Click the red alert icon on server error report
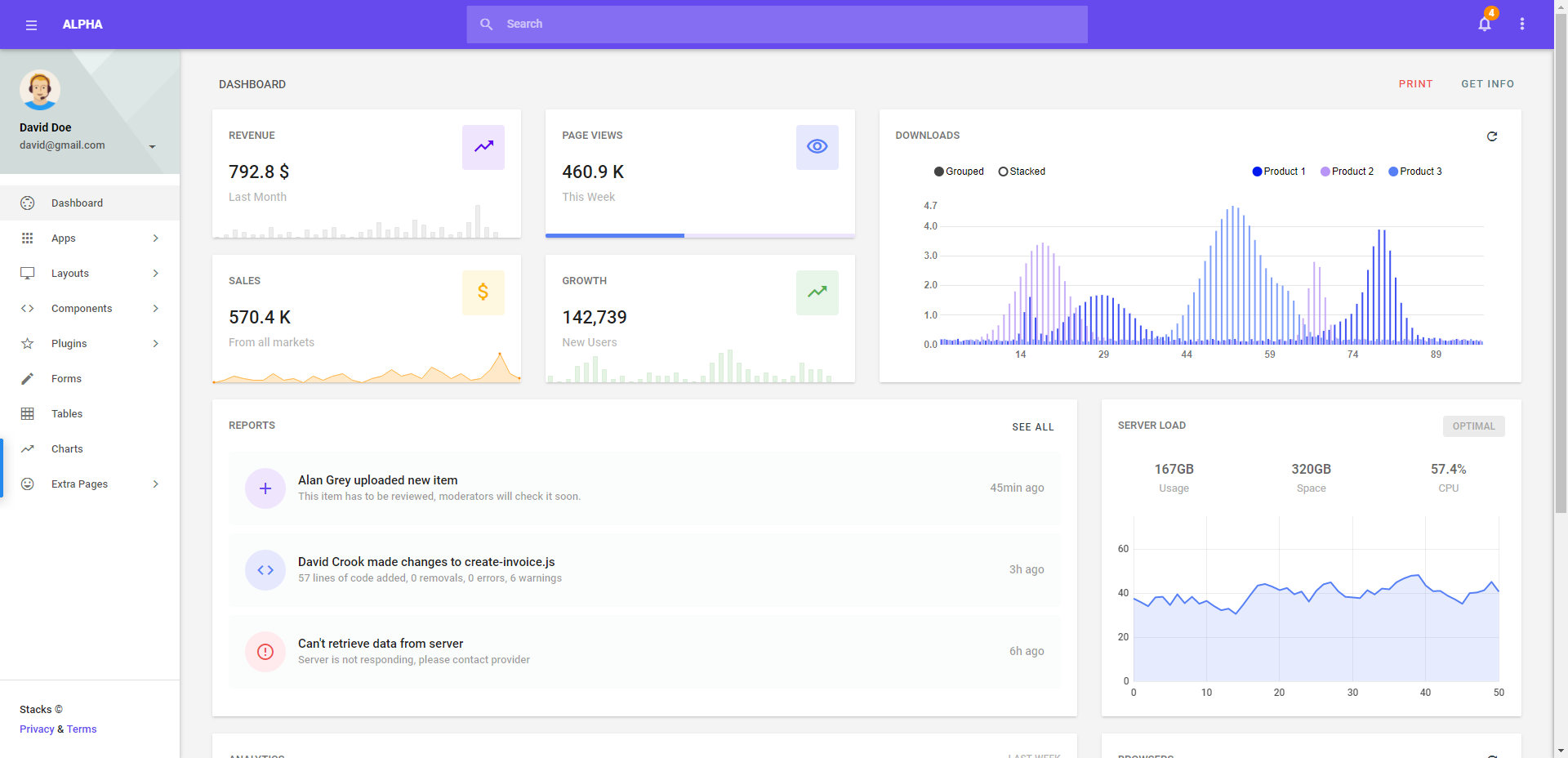 [x=265, y=652]
